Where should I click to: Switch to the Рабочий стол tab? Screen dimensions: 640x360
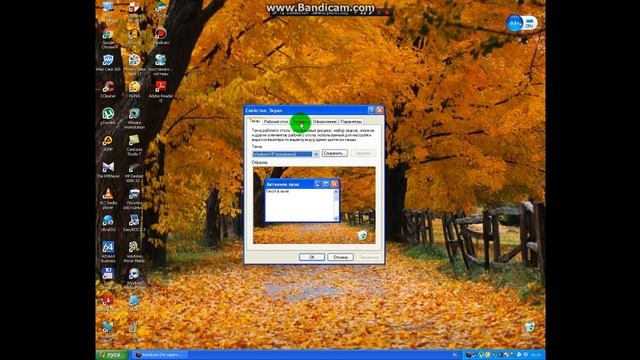pyautogui.click(x=276, y=122)
